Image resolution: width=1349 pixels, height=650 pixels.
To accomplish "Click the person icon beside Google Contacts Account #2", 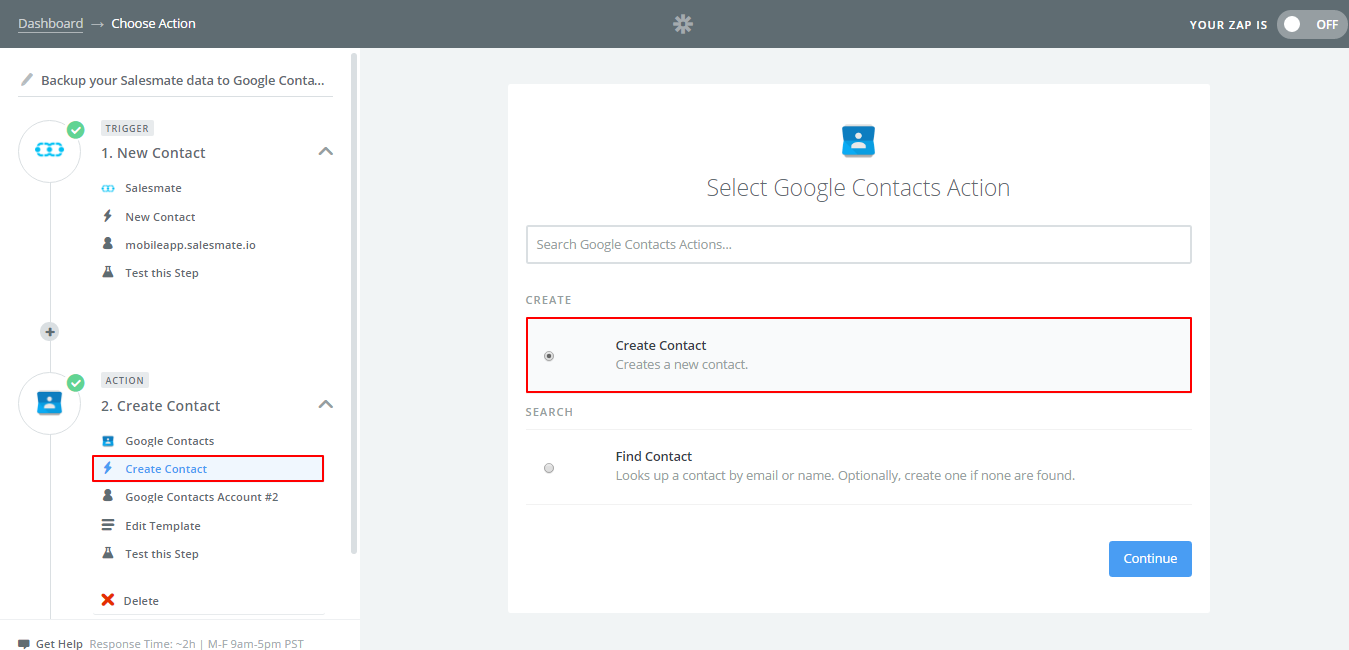I will point(108,496).
